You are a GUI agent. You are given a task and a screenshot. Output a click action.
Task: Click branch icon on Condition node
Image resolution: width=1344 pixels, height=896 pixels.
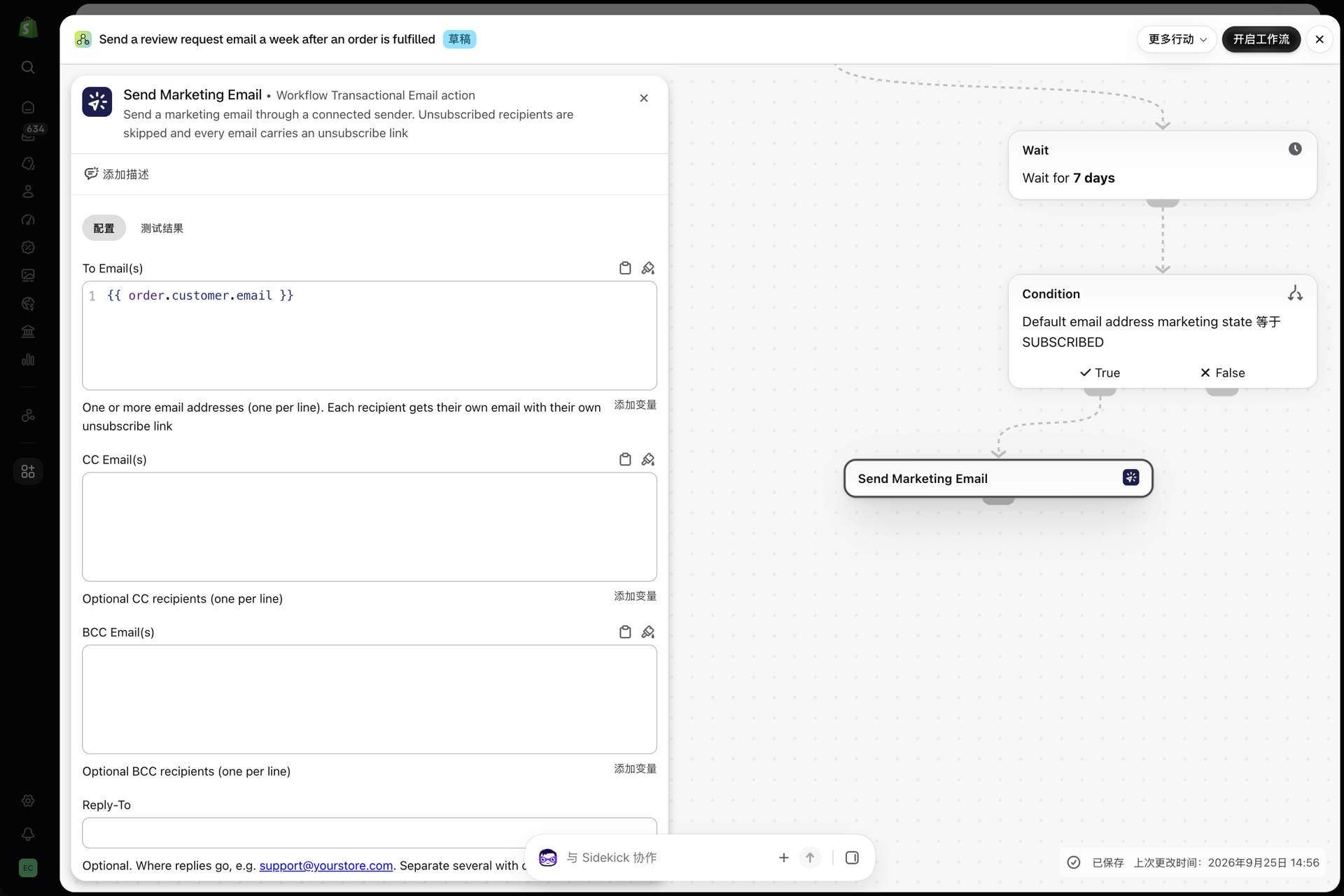[x=1295, y=293]
